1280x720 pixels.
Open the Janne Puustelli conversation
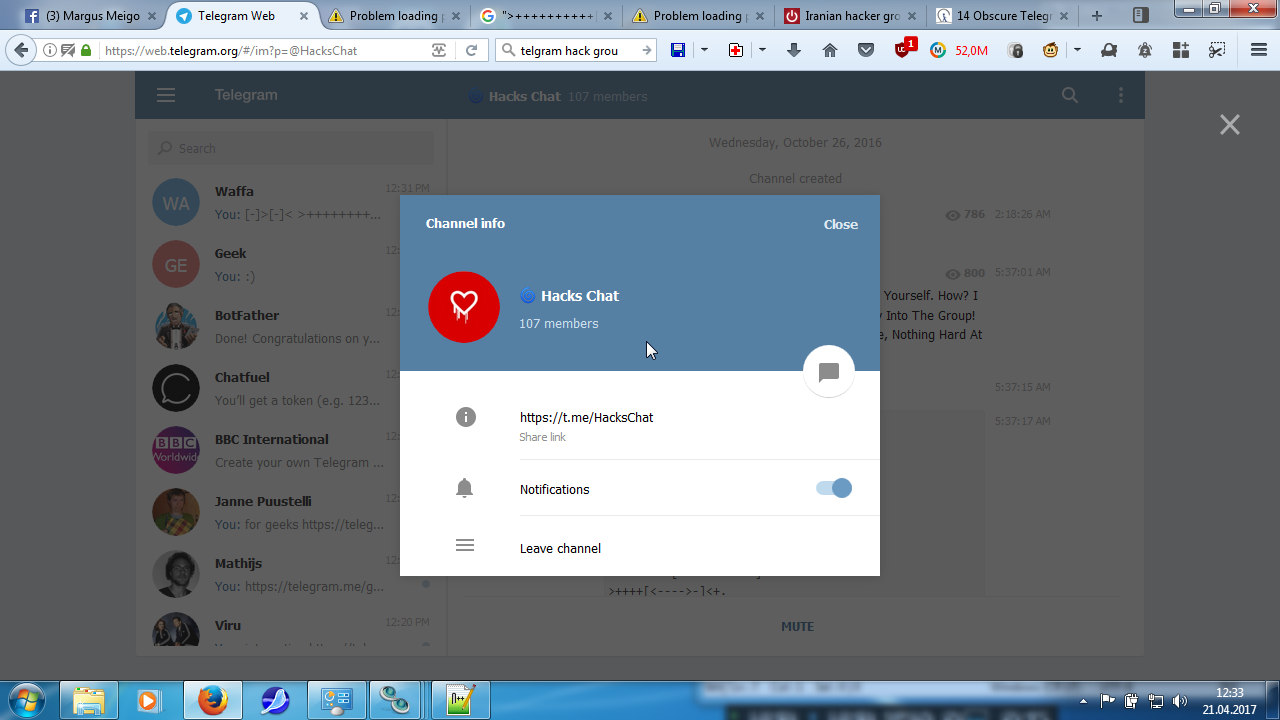point(291,513)
